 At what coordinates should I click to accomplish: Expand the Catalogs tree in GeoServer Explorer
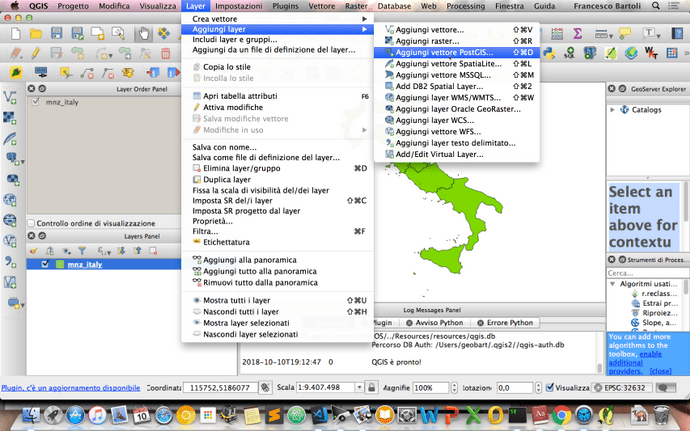[612, 110]
